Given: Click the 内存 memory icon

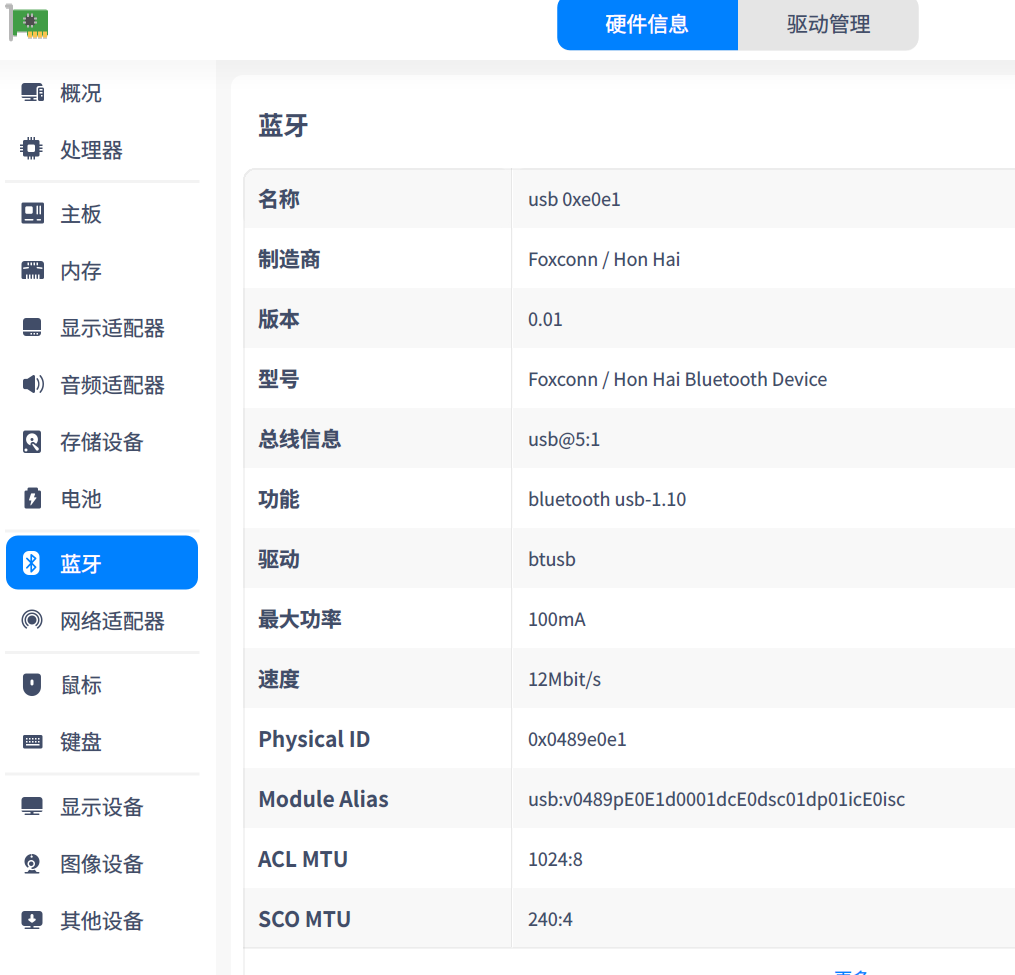Looking at the screenshot, I should click(32, 270).
